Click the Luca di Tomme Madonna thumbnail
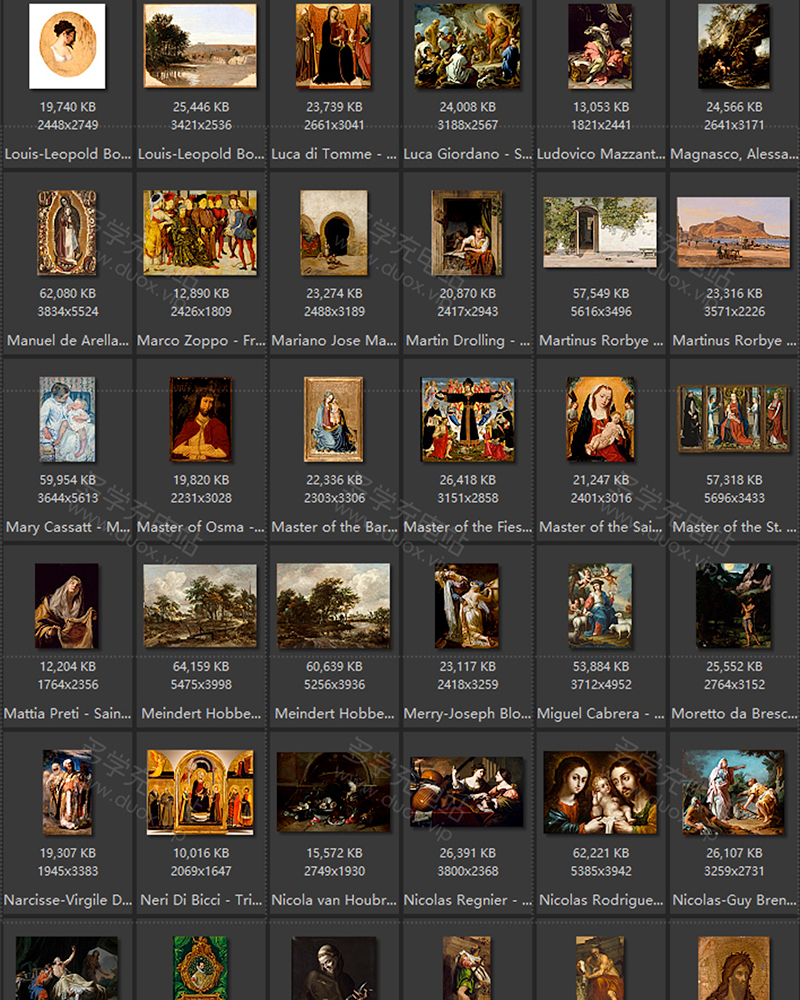 click(333, 46)
